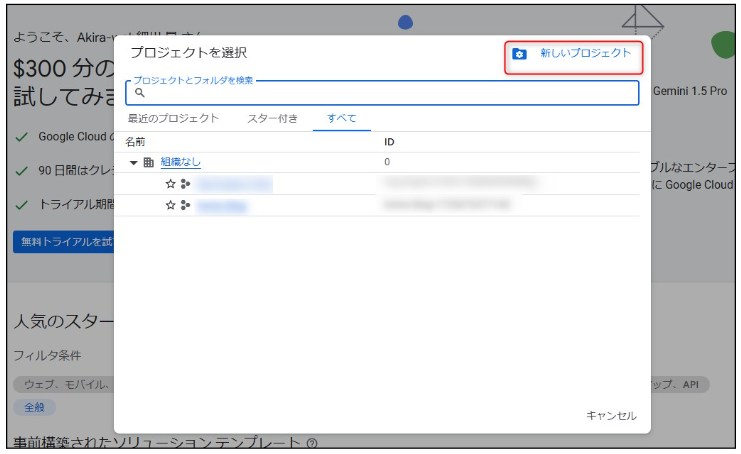Select the すべて tab
741x454 pixels.
341,118
